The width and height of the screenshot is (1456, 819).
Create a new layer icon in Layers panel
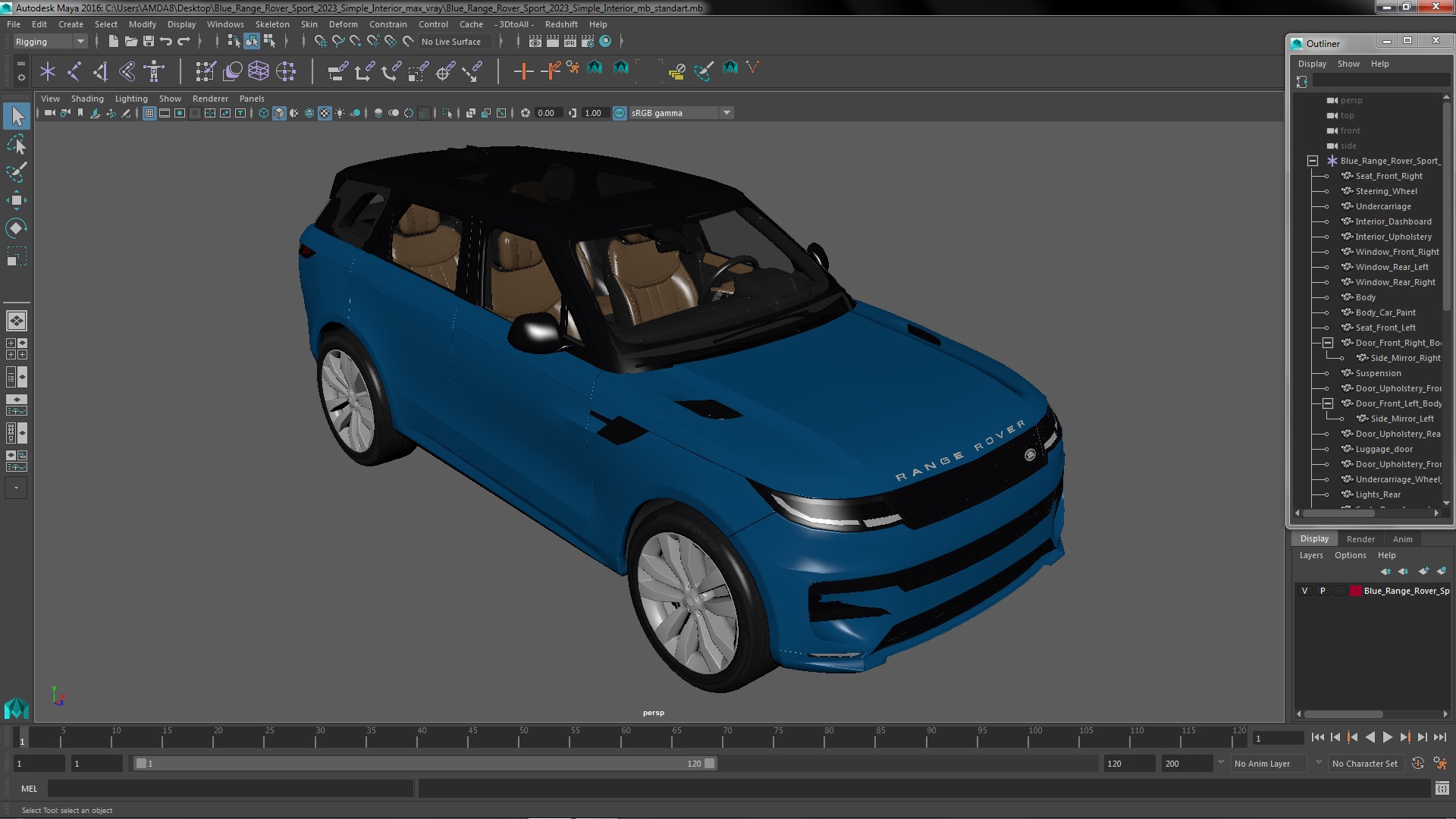[1423, 571]
